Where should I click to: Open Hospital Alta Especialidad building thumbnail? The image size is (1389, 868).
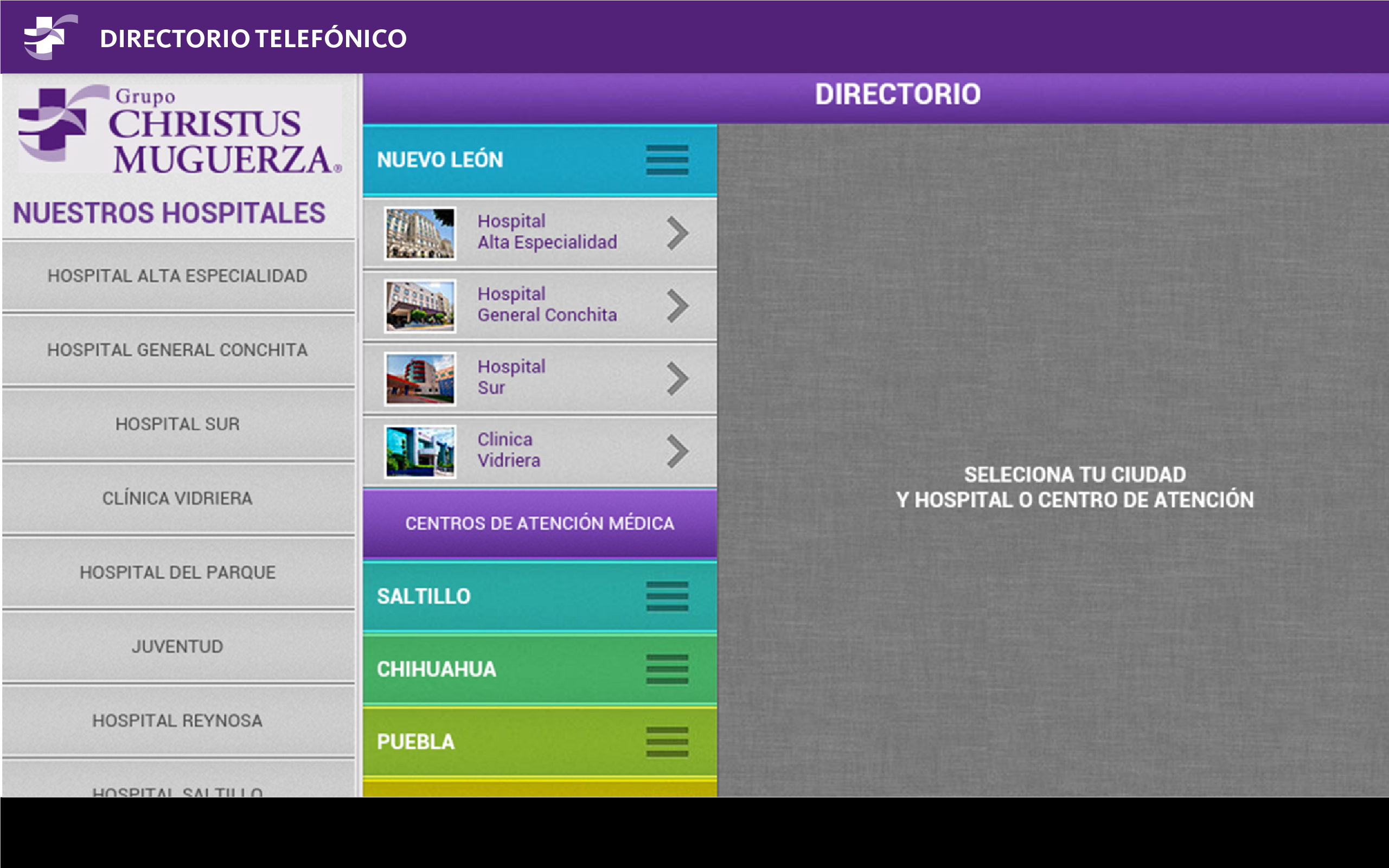click(420, 233)
